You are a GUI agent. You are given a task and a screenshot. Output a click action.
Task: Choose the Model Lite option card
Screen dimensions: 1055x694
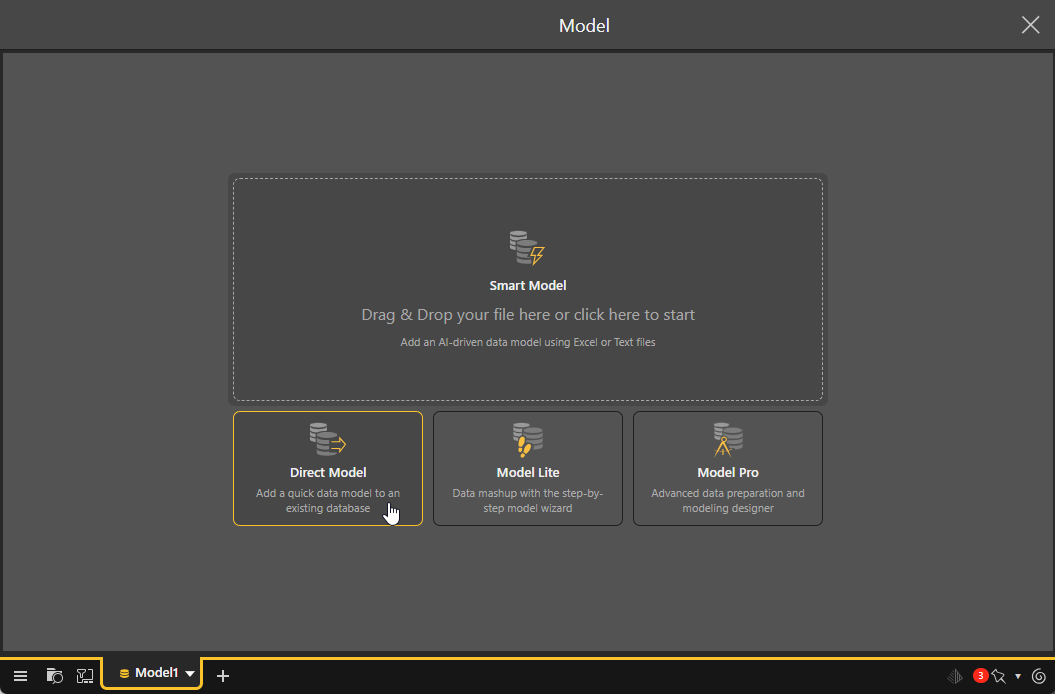tap(528, 469)
